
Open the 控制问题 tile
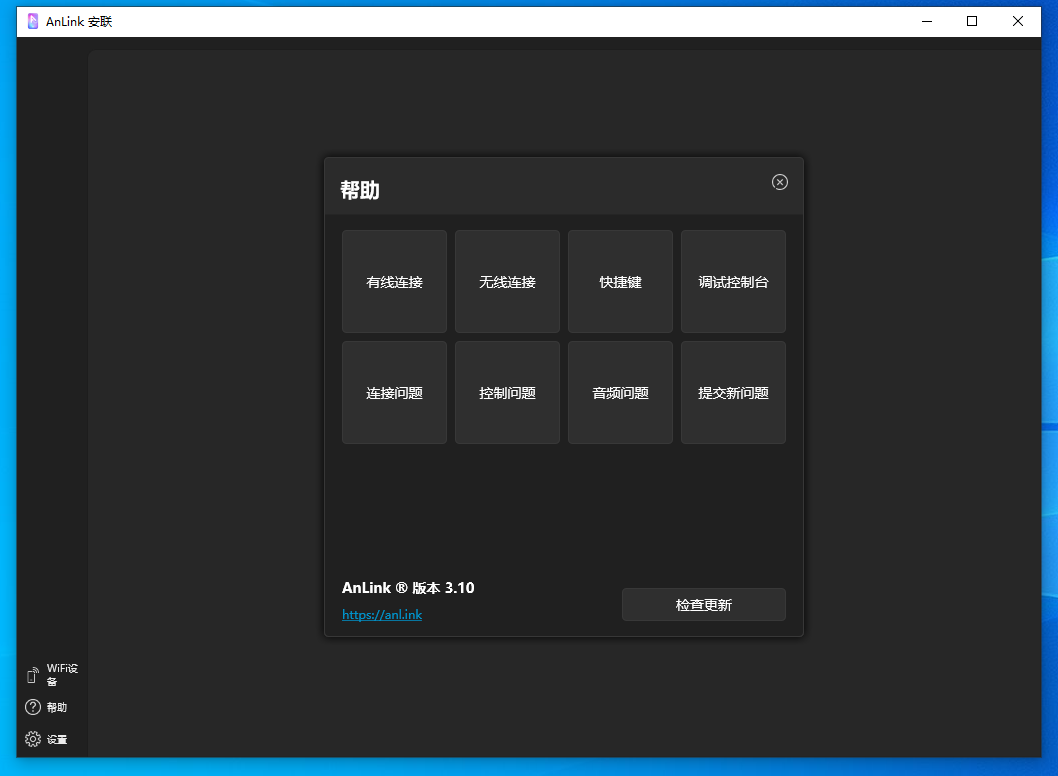click(507, 392)
